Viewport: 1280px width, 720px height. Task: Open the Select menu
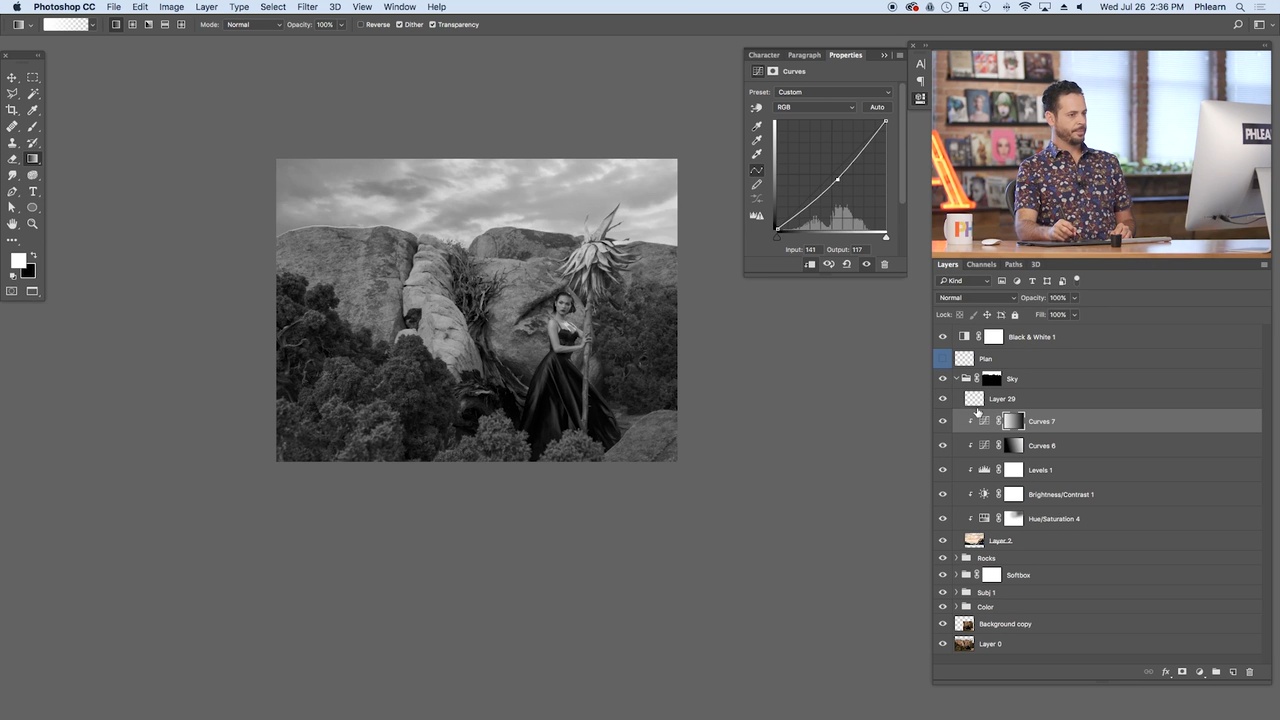[x=273, y=7]
